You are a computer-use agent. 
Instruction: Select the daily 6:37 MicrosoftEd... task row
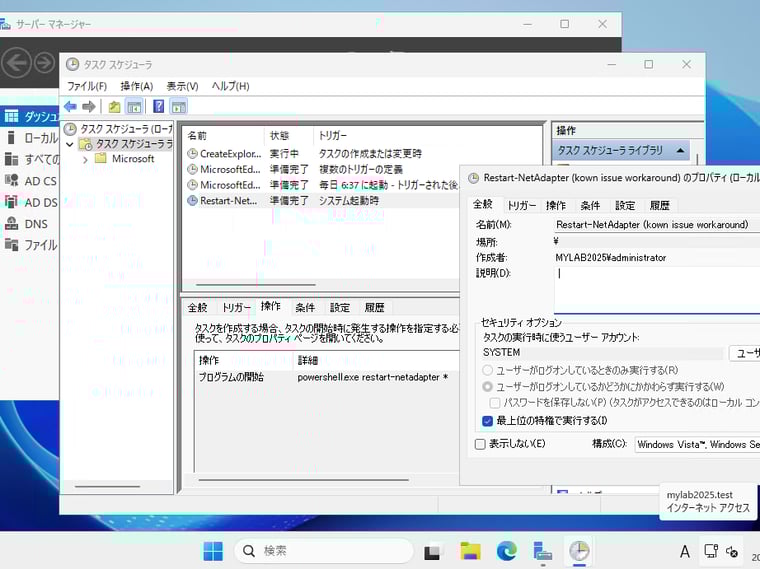[322, 185]
